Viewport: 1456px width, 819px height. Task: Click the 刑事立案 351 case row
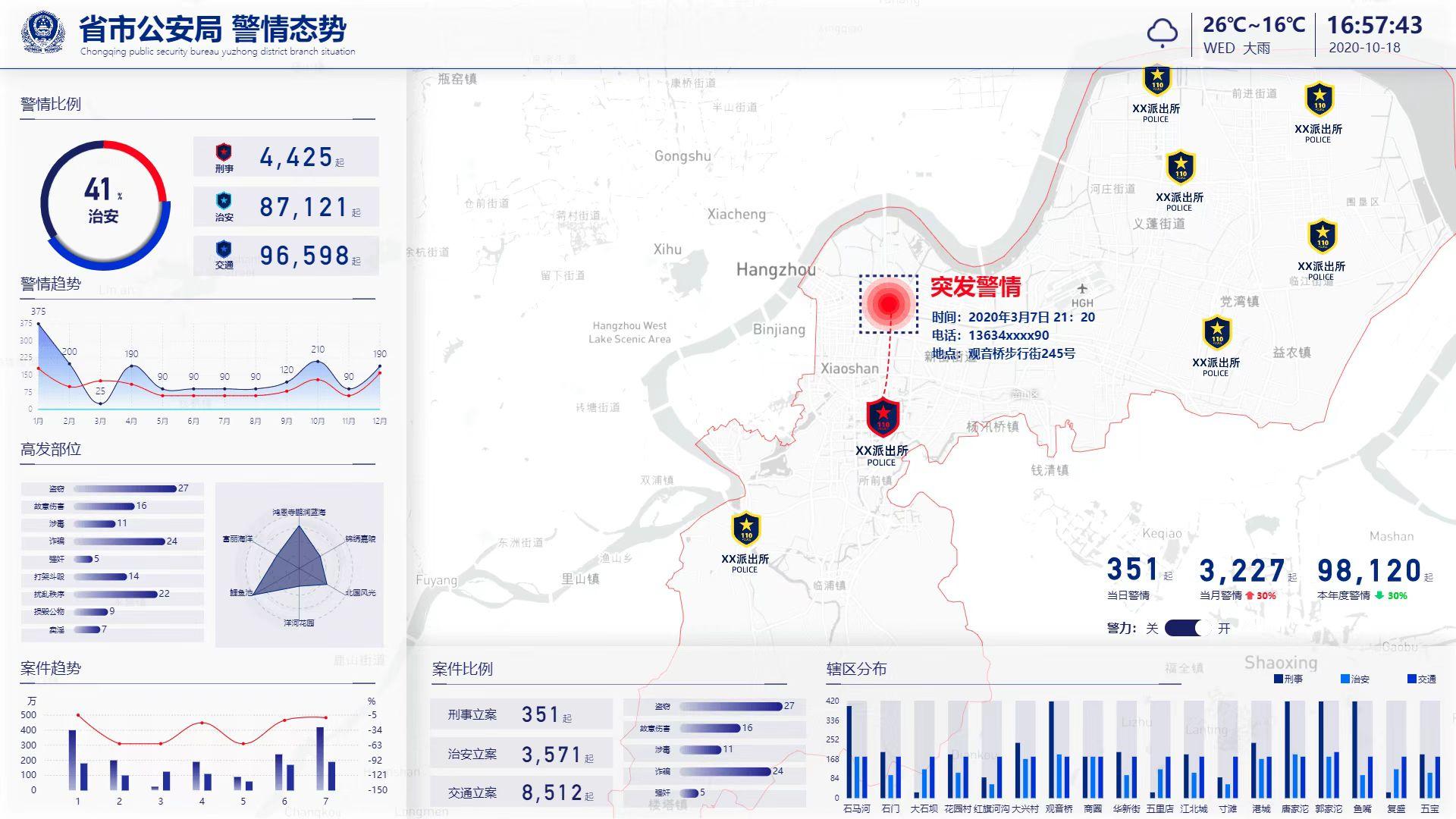(x=521, y=714)
